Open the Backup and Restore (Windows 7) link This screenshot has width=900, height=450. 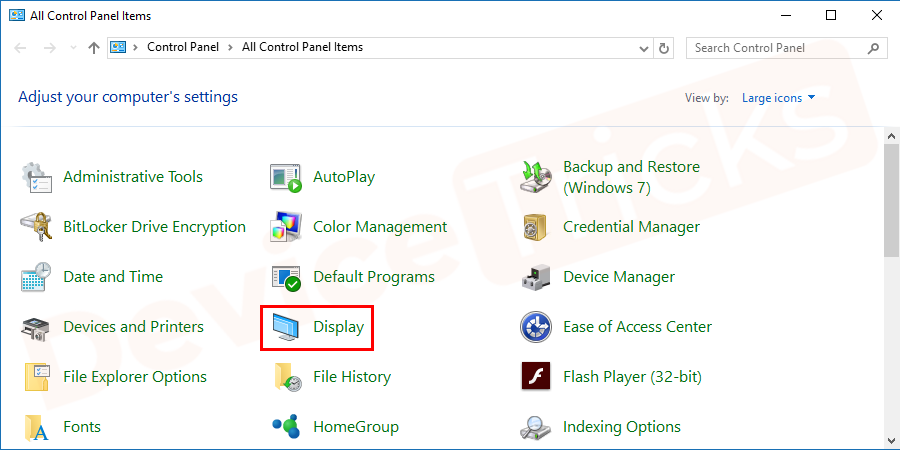[x=630, y=177]
